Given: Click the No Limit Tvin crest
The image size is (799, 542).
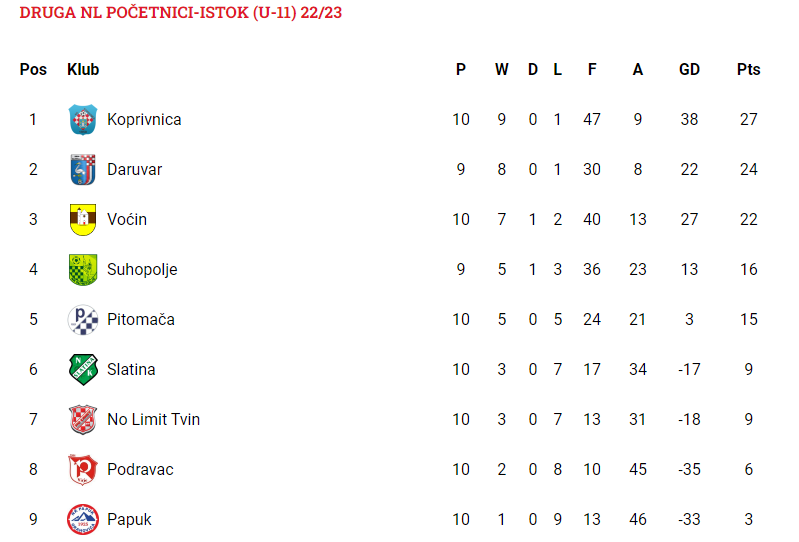Looking at the screenshot, I should click(x=83, y=419).
